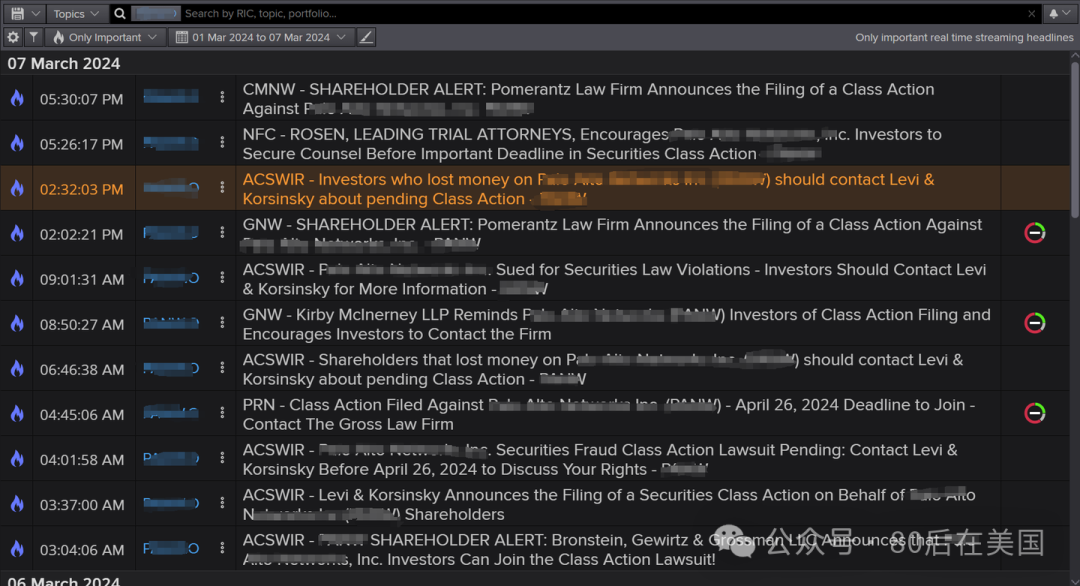Open the save icon dropdown arrow
Image resolution: width=1080 pixels, height=586 pixels.
(36, 13)
